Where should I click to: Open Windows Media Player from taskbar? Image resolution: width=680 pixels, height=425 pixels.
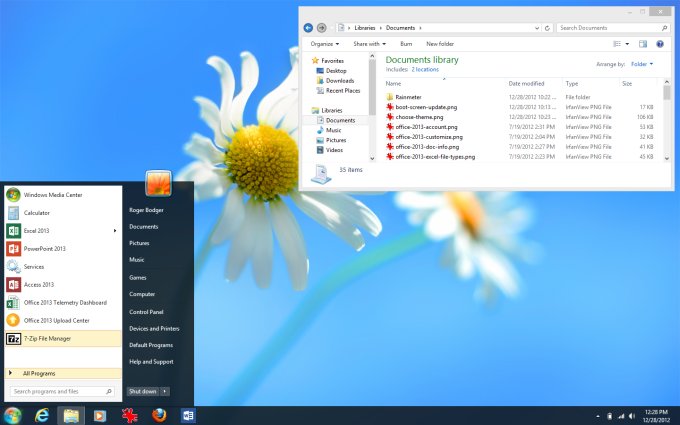pyautogui.click(x=100, y=416)
